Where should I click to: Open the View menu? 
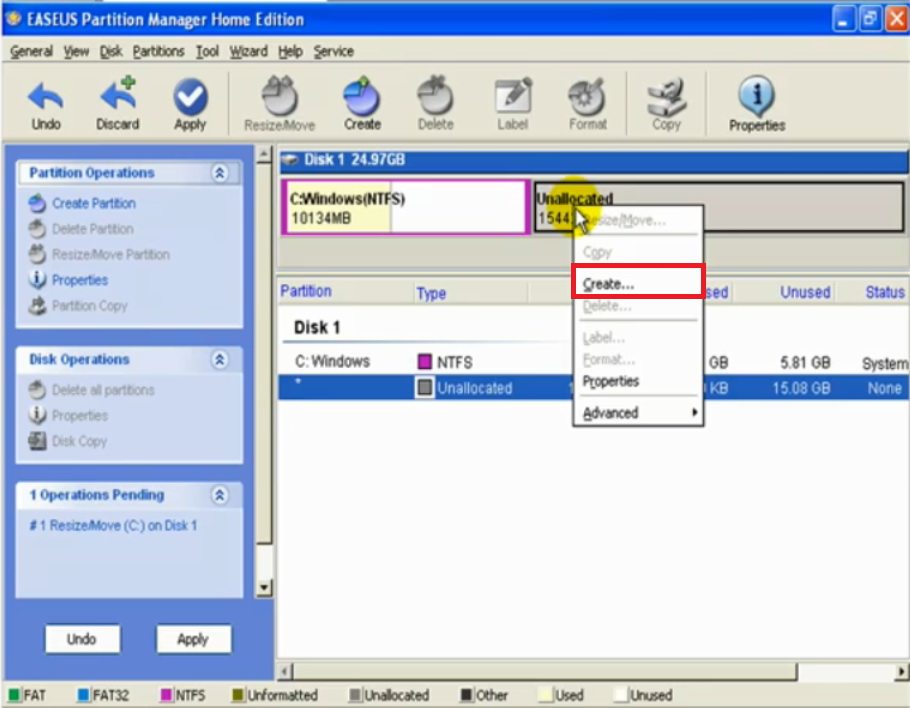point(76,52)
